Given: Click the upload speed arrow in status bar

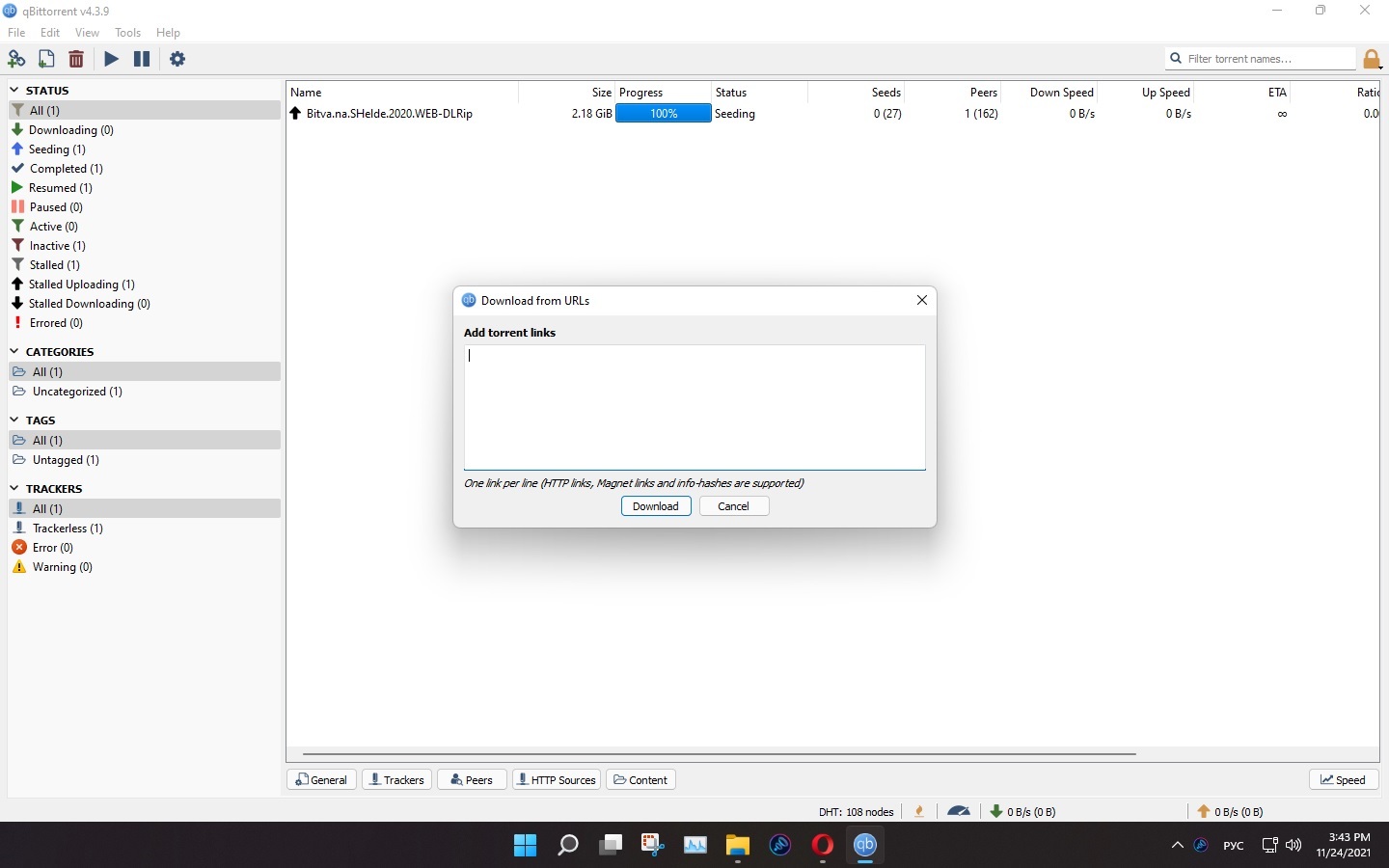Looking at the screenshot, I should click(x=1204, y=811).
